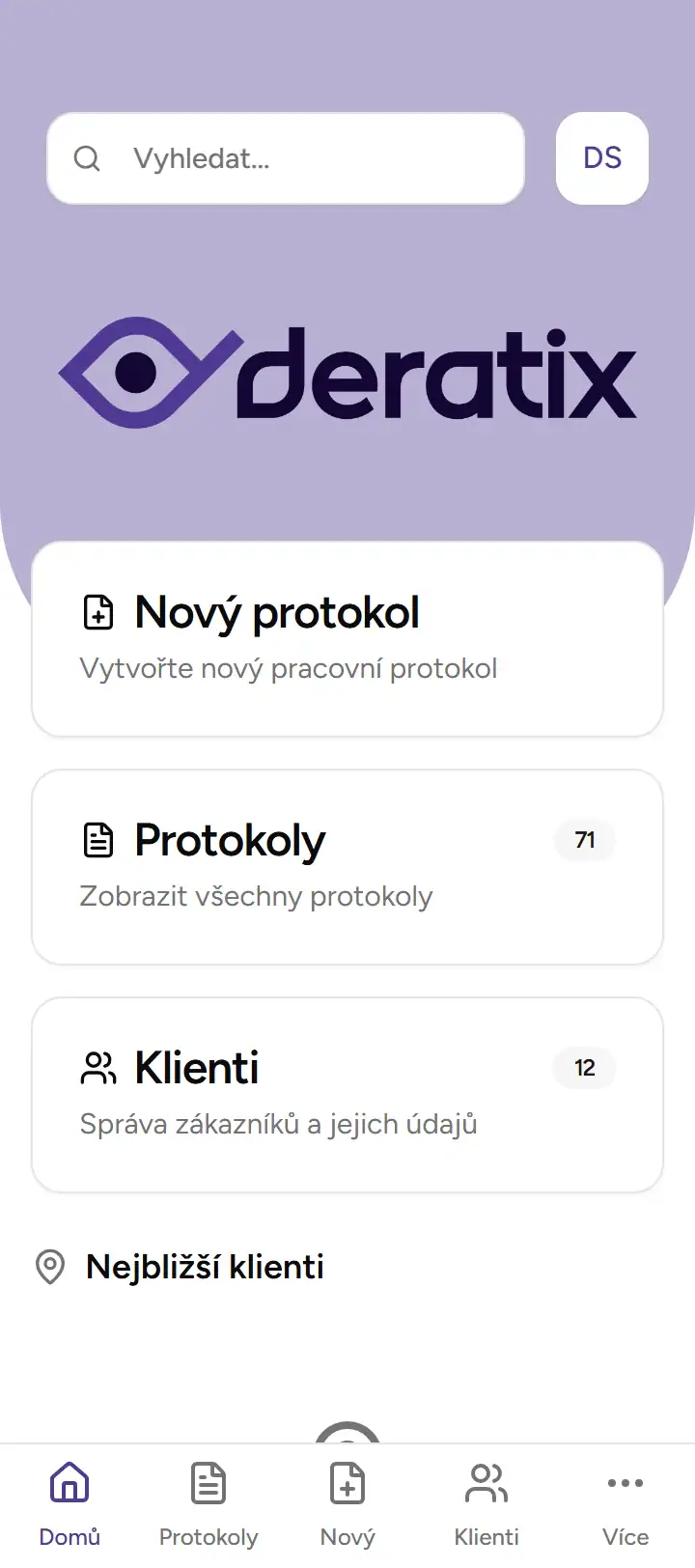Click the Deratix wordmark text
695x1568 pixels.
click(x=436, y=375)
